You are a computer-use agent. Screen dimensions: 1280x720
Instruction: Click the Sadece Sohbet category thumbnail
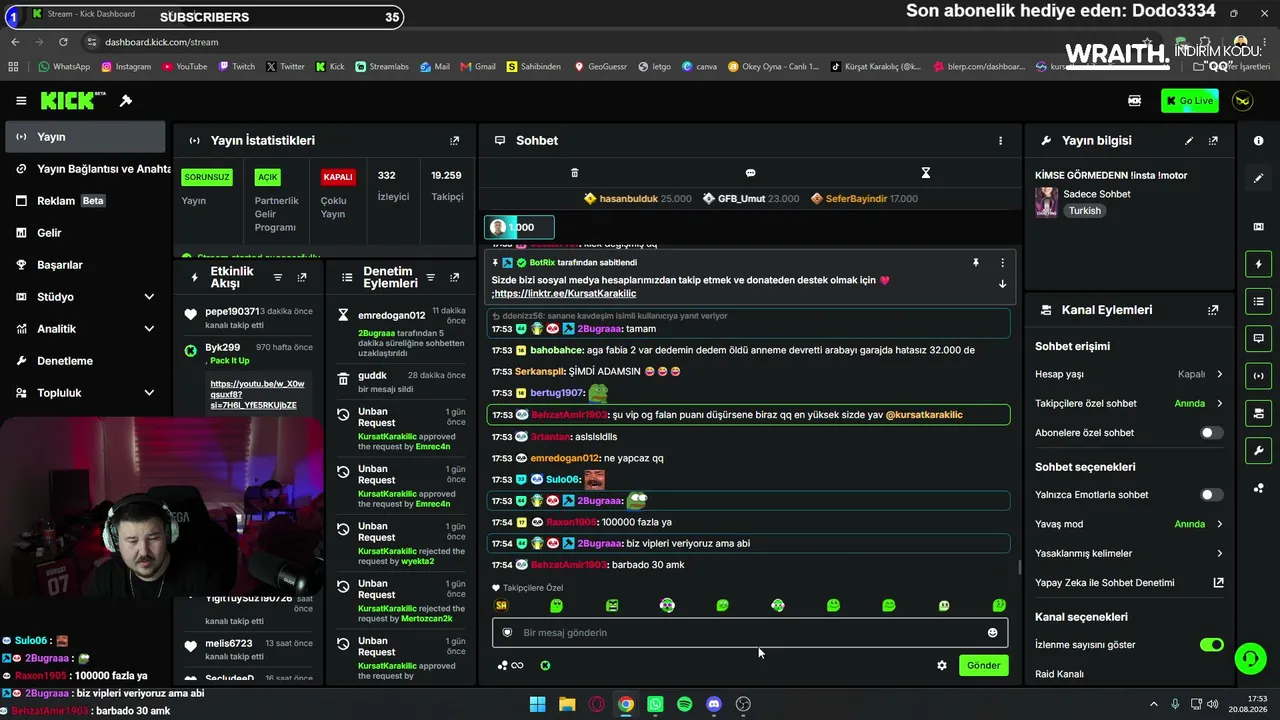pyautogui.click(x=1046, y=202)
